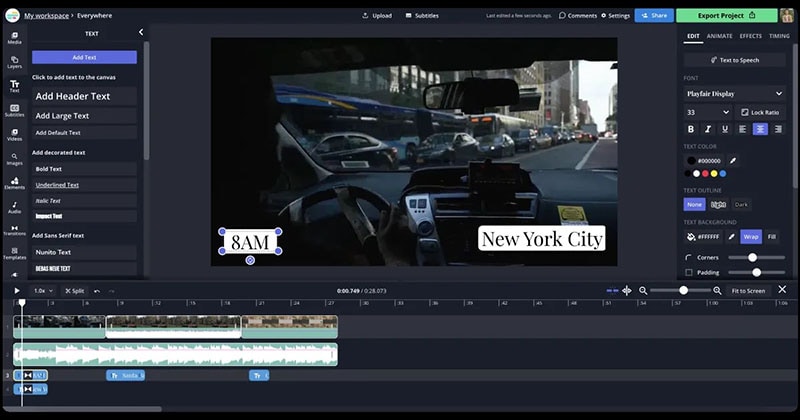The height and width of the screenshot is (420, 800).
Task: Open the Transitions sidebar panel
Action: point(14,231)
